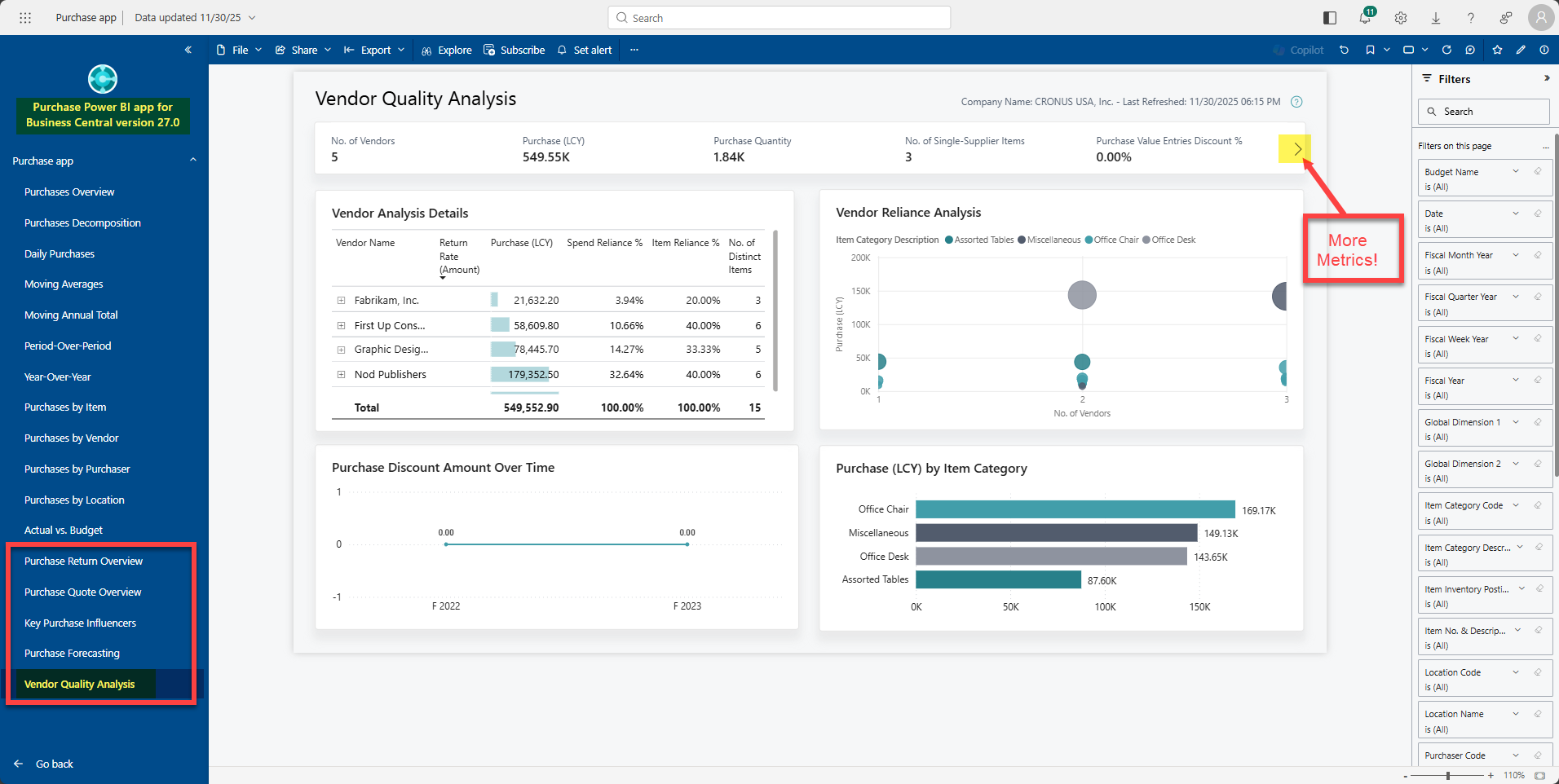Click the Subscribe button
Image resolution: width=1559 pixels, height=784 pixels.
[x=514, y=50]
